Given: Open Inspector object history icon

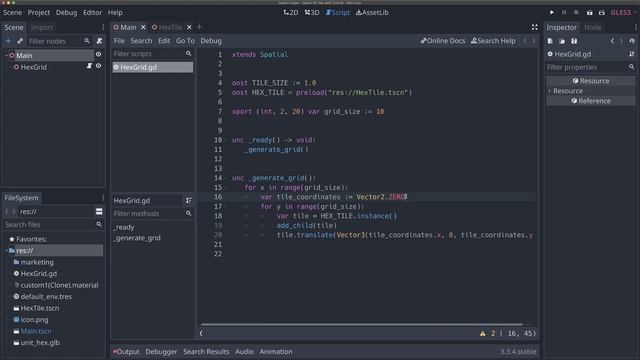Looking at the screenshot, I should (632, 41).
